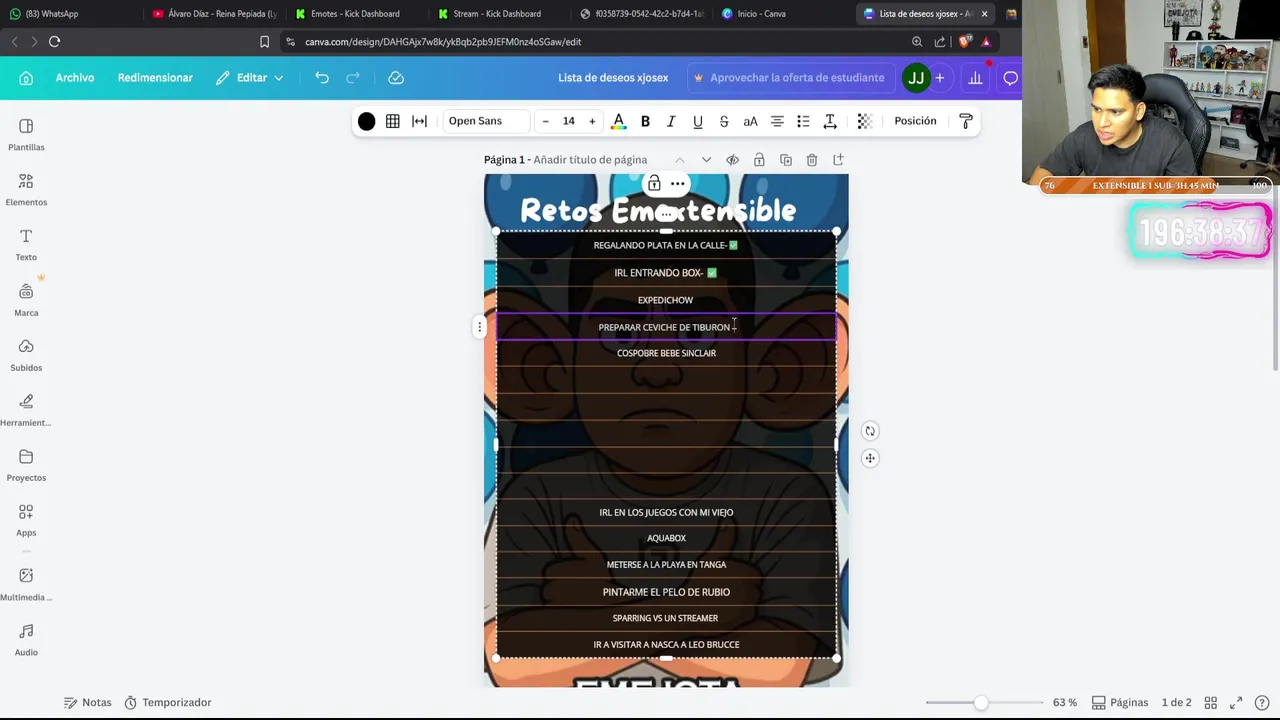Open the Marca brand panel
The width and height of the screenshot is (1280, 720).
pos(26,300)
